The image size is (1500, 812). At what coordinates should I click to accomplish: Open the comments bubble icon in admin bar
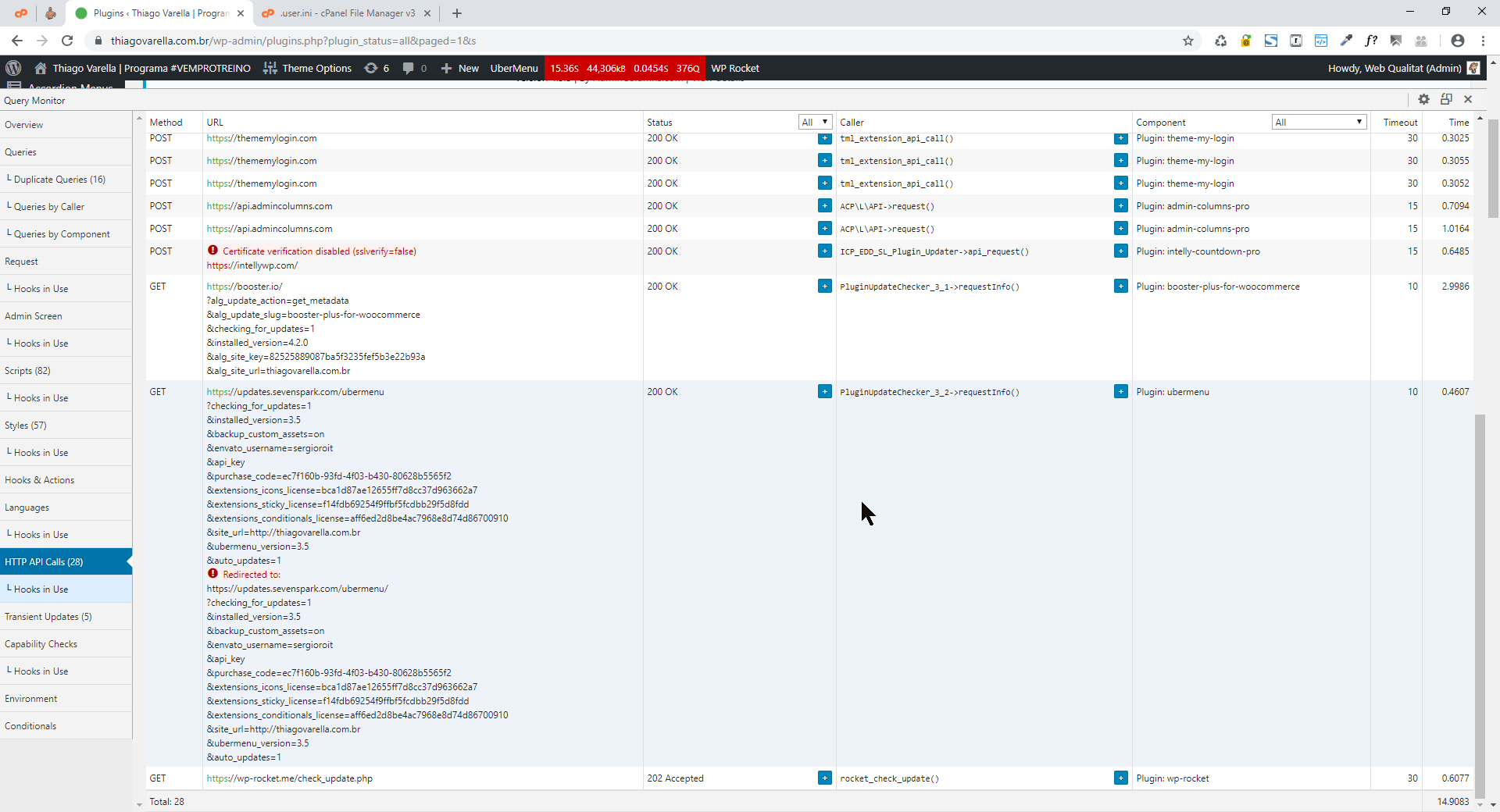[x=409, y=68]
